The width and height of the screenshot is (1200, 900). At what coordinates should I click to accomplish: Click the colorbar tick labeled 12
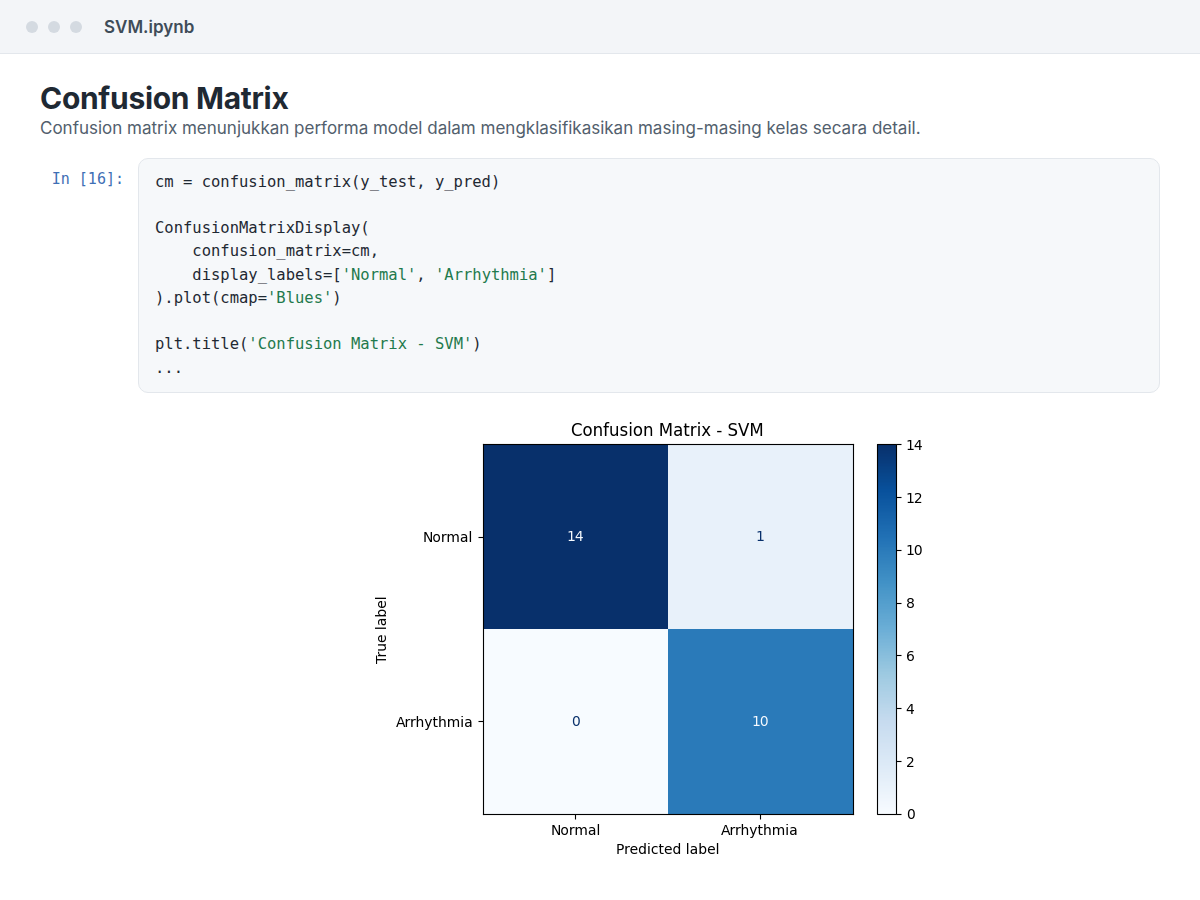tap(914, 498)
